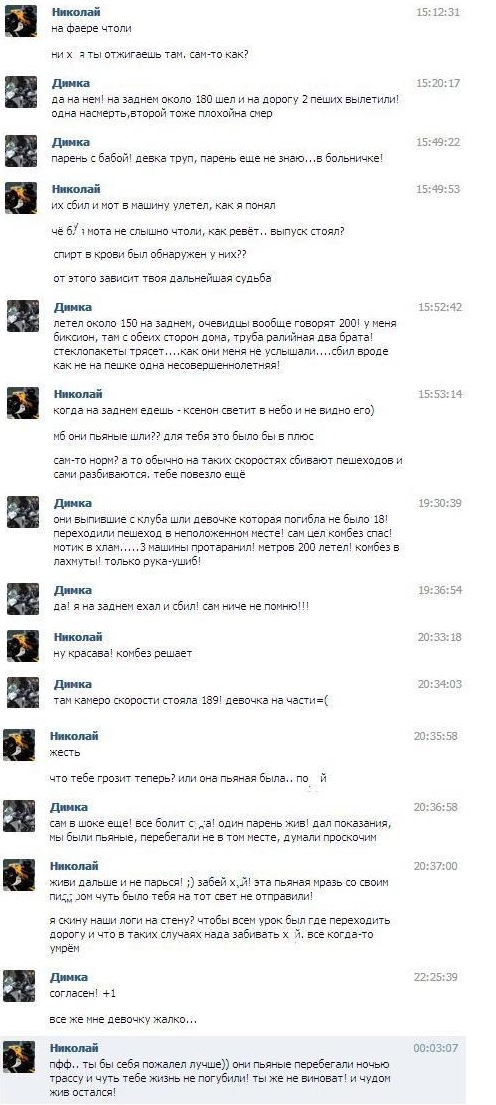
Task: Click the 22:25:39 timestamp
Action: pyautogui.click(x=435, y=977)
